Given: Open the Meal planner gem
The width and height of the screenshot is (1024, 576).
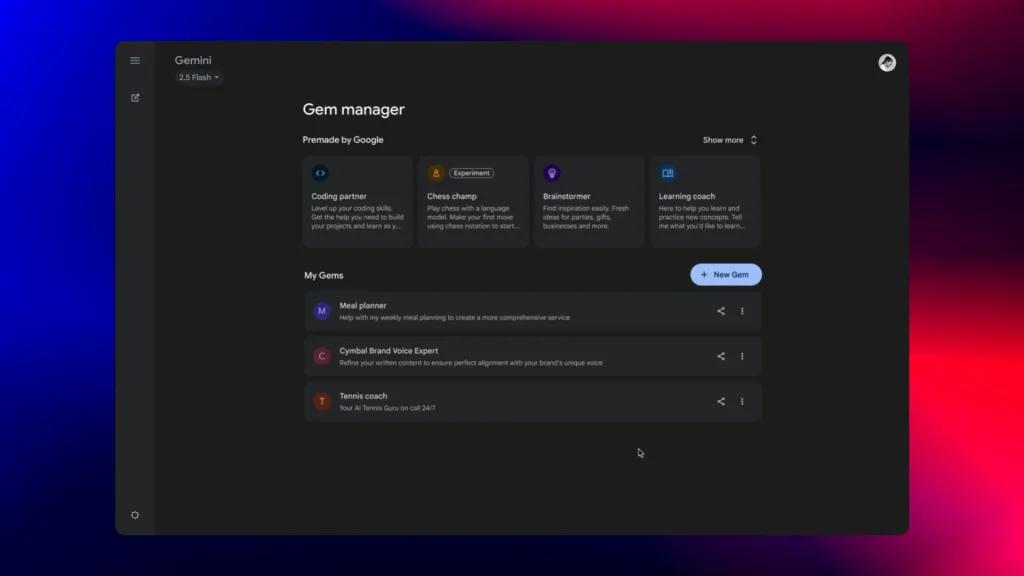Looking at the screenshot, I should 500,311.
